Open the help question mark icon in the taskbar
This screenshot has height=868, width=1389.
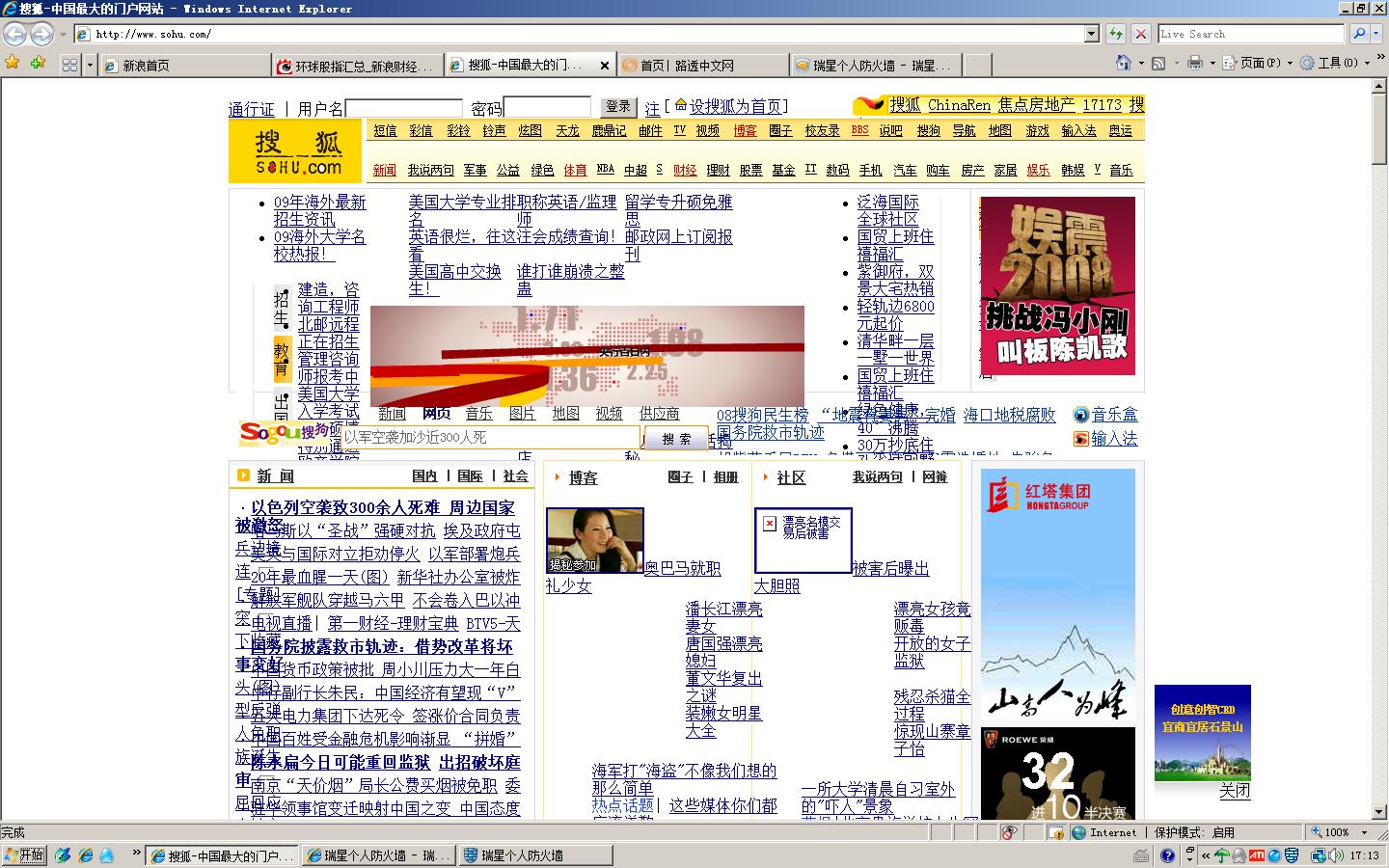pos(1167,855)
